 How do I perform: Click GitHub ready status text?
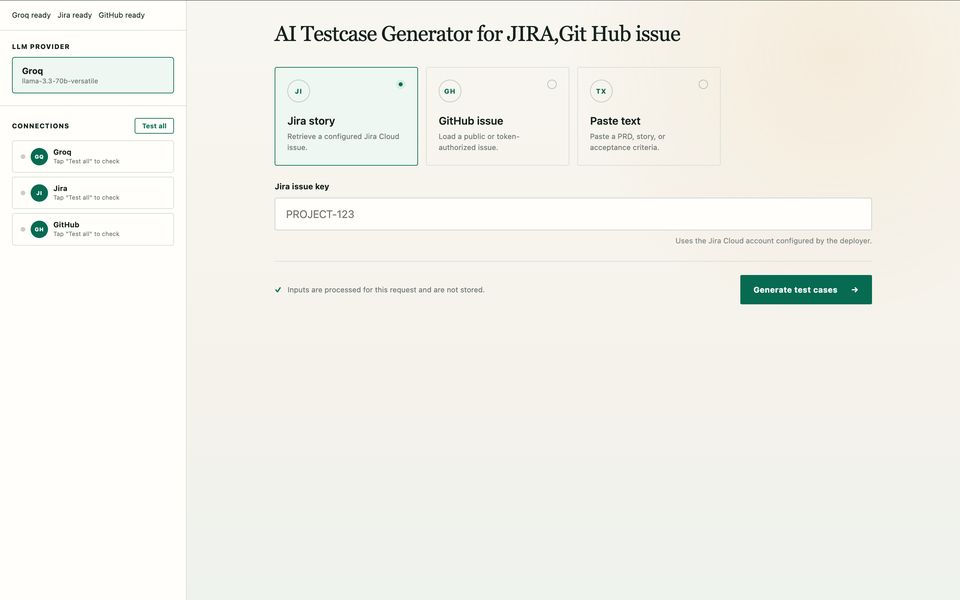122,15
